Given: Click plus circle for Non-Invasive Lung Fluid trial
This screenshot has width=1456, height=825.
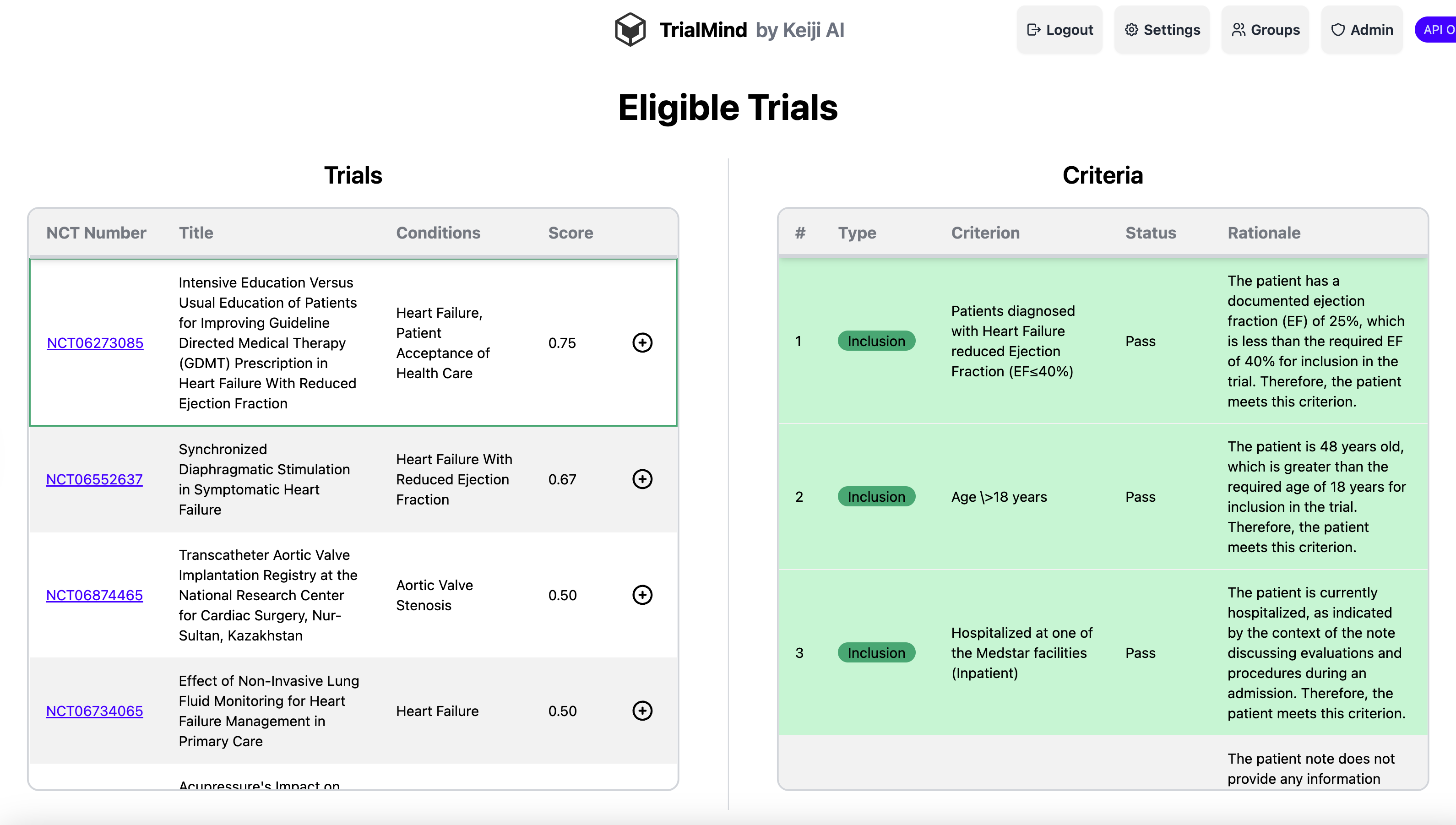Looking at the screenshot, I should pos(642,711).
